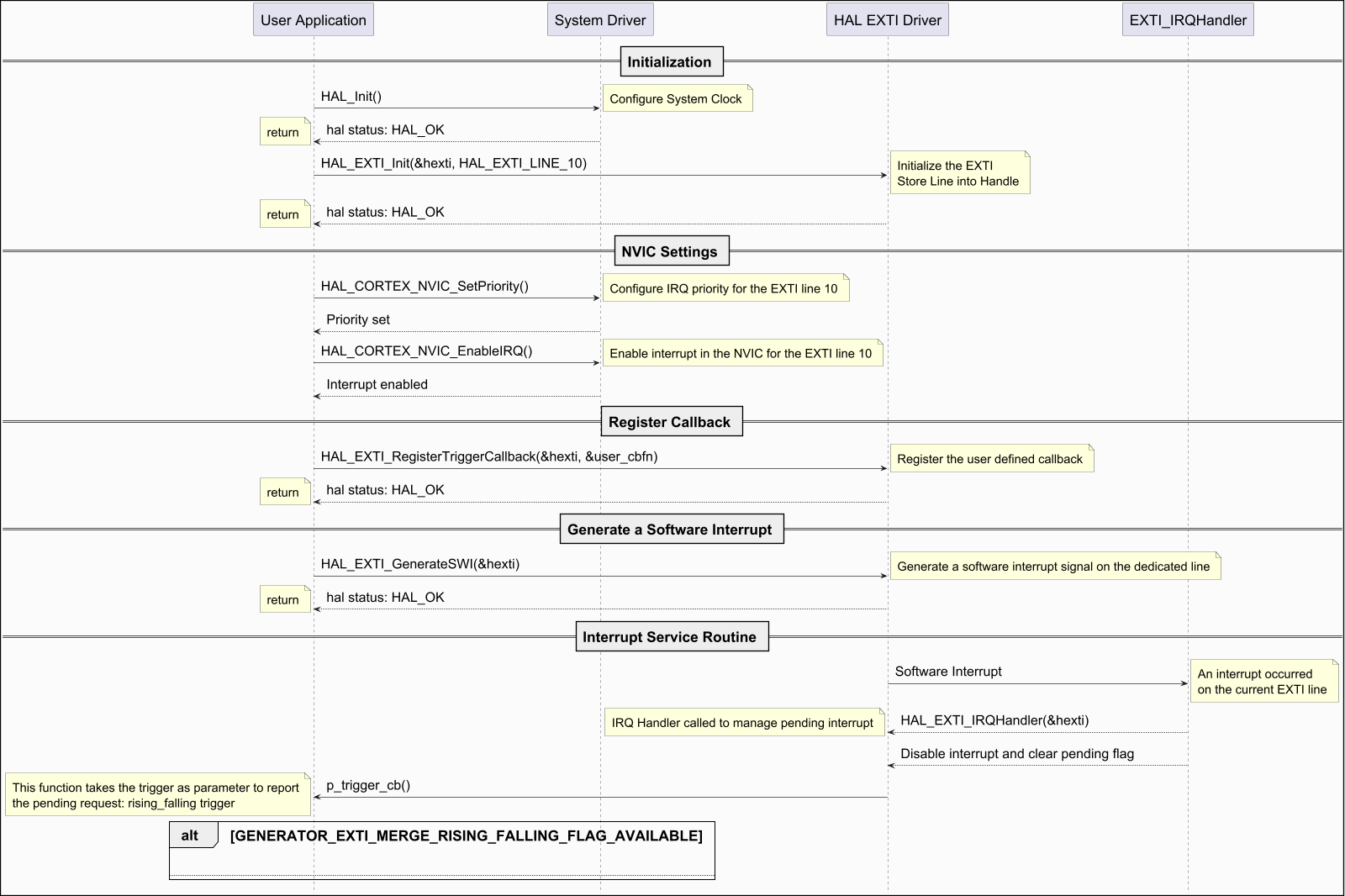Click the Enable interrupt in the NVIC note
The height and width of the screenshot is (896, 1345).
click(743, 353)
